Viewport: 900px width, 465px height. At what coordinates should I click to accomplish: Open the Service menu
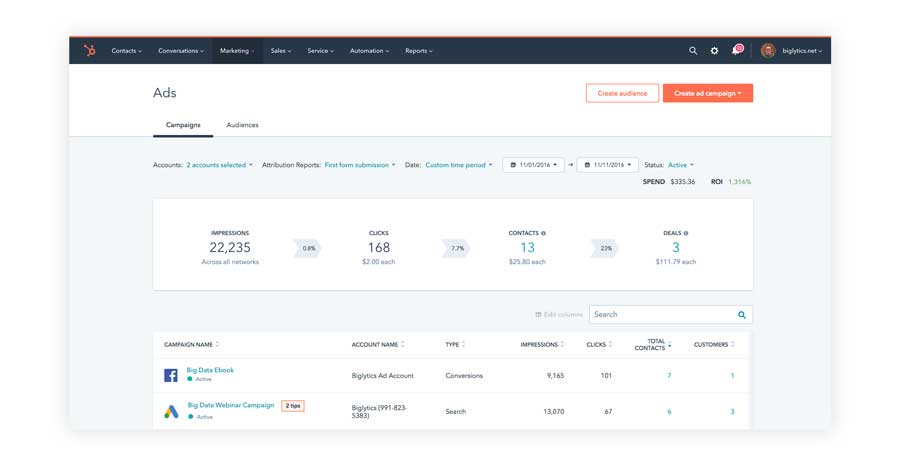(320, 51)
